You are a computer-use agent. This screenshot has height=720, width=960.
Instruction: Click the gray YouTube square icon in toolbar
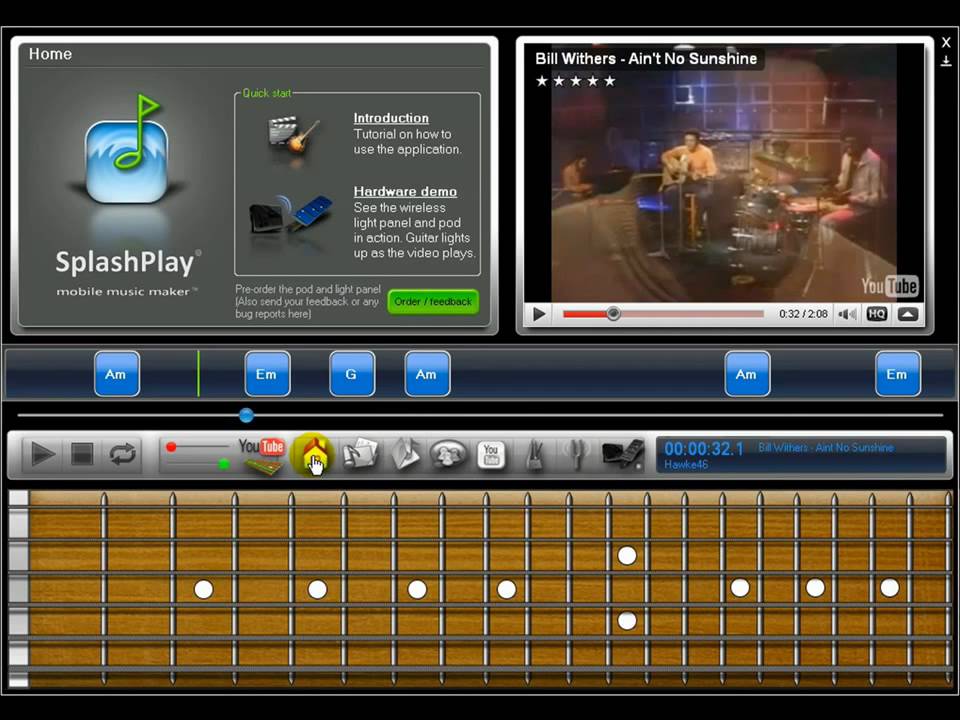[x=491, y=454]
